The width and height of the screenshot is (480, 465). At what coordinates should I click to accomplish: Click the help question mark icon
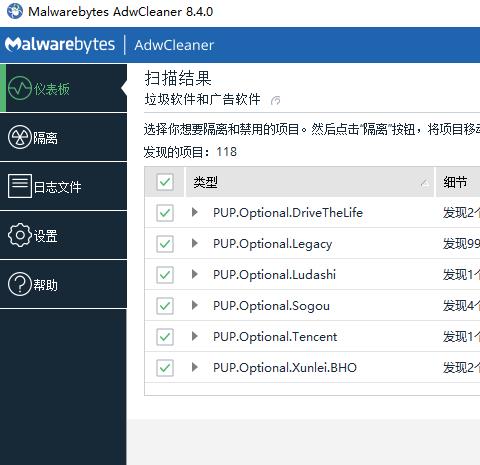[20, 284]
